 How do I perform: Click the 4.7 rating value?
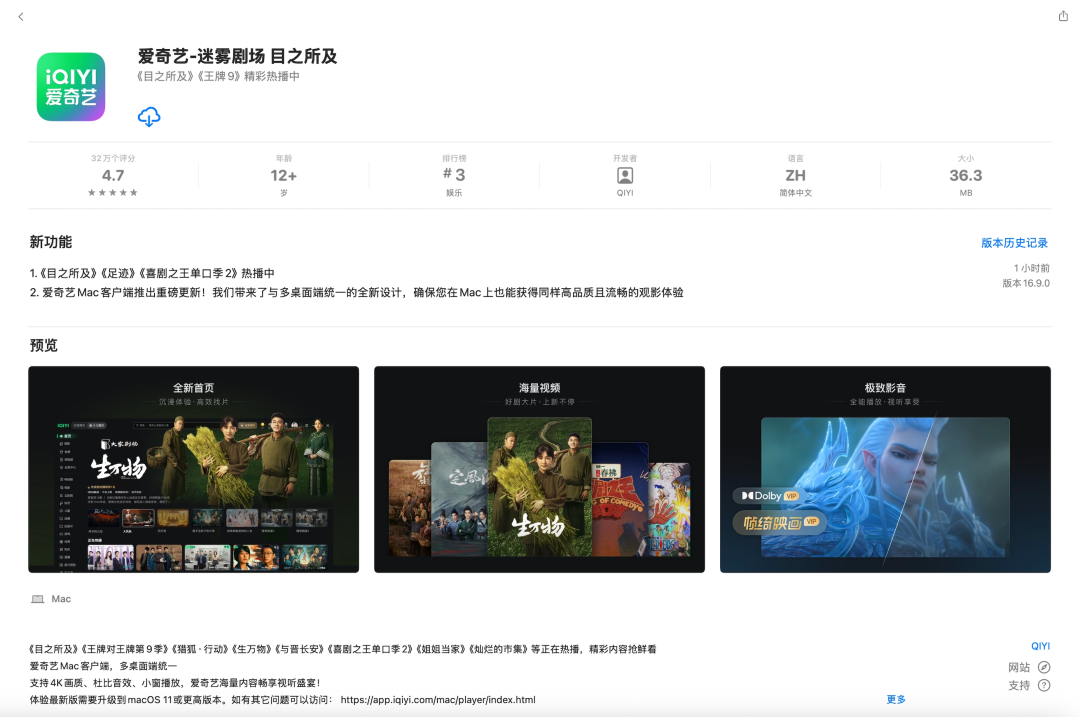click(113, 176)
